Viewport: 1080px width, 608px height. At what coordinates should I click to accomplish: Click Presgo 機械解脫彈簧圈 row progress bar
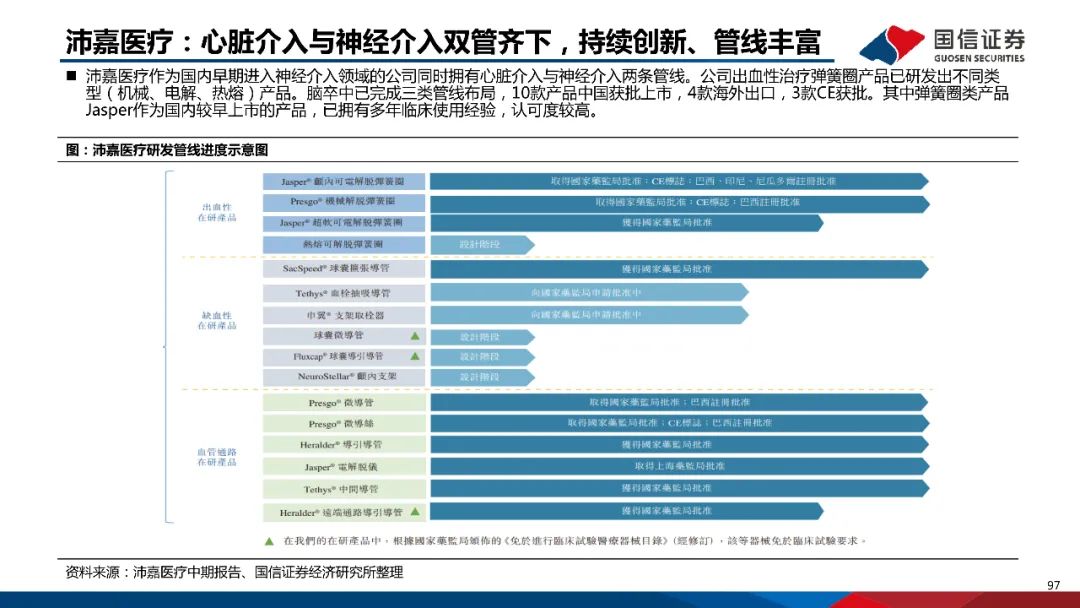pyautogui.click(x=679, y=202)
